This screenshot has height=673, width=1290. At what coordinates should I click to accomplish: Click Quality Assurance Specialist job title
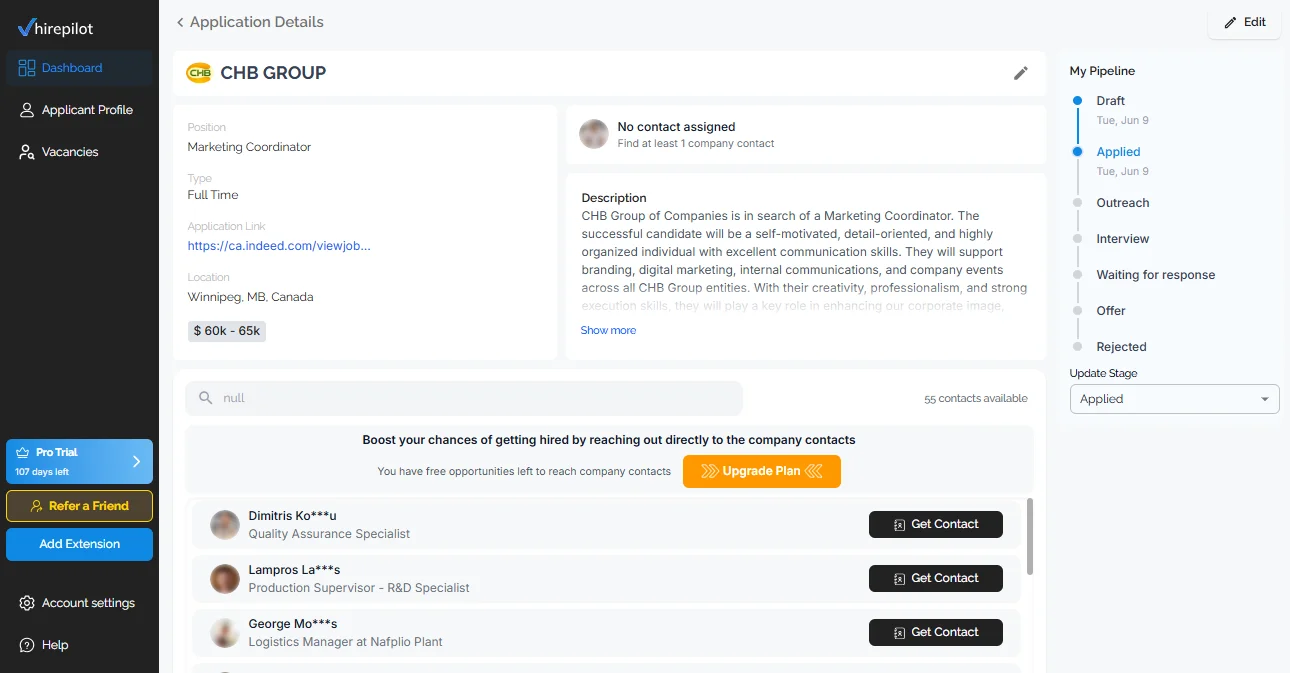[x=329, y=534]
